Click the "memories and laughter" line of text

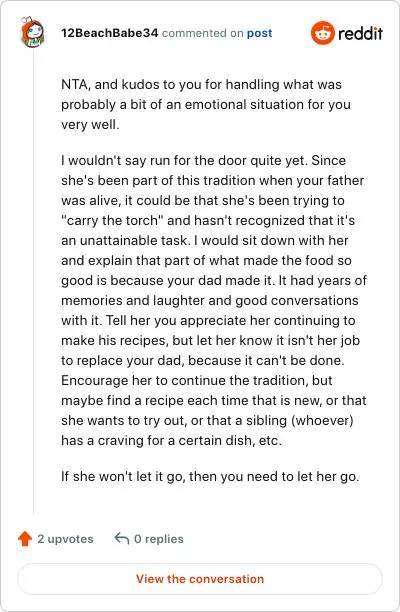[x=210, y=301]
